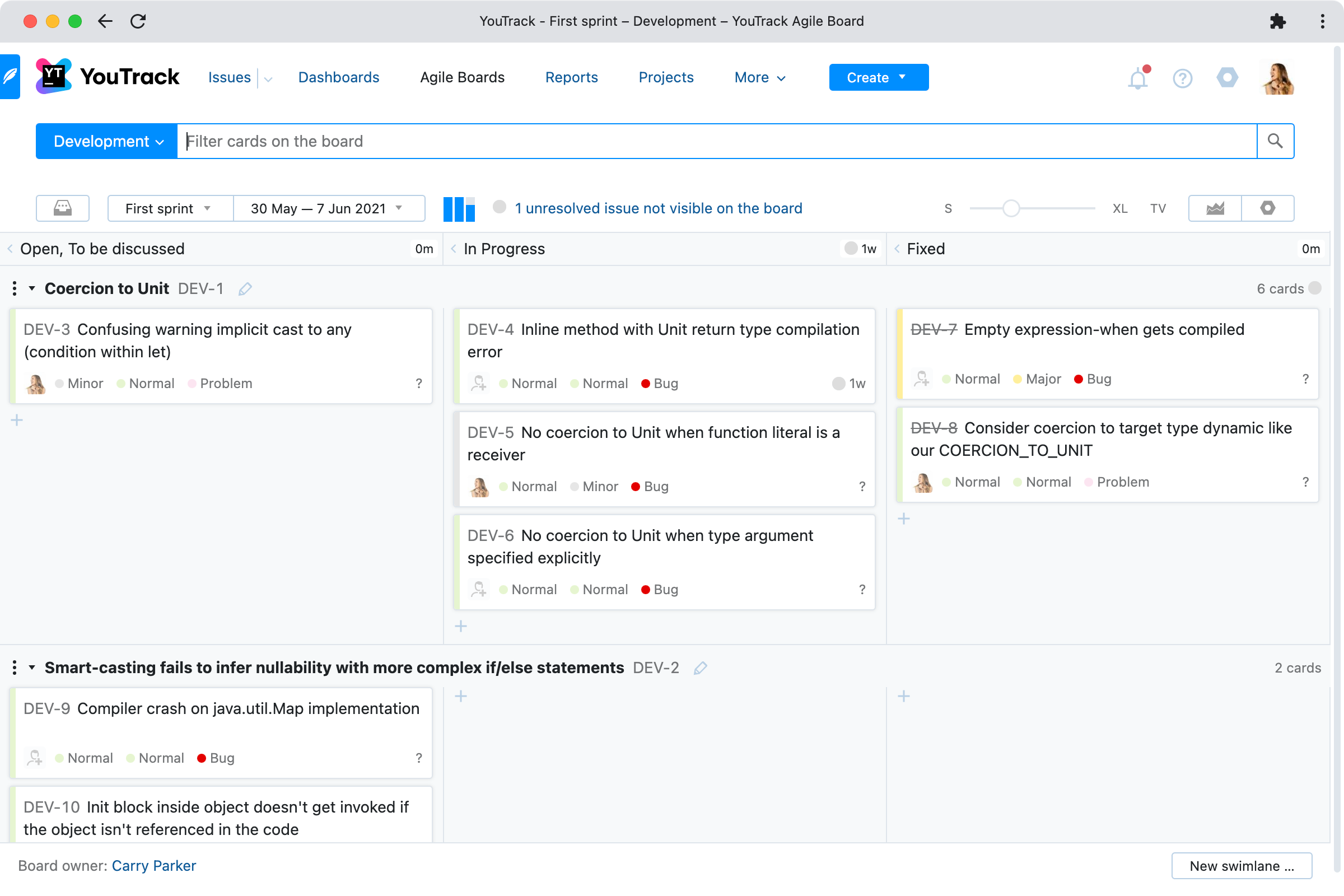
Task: Open the unresolved issue not visible link
Action: (x=659, y=208)
